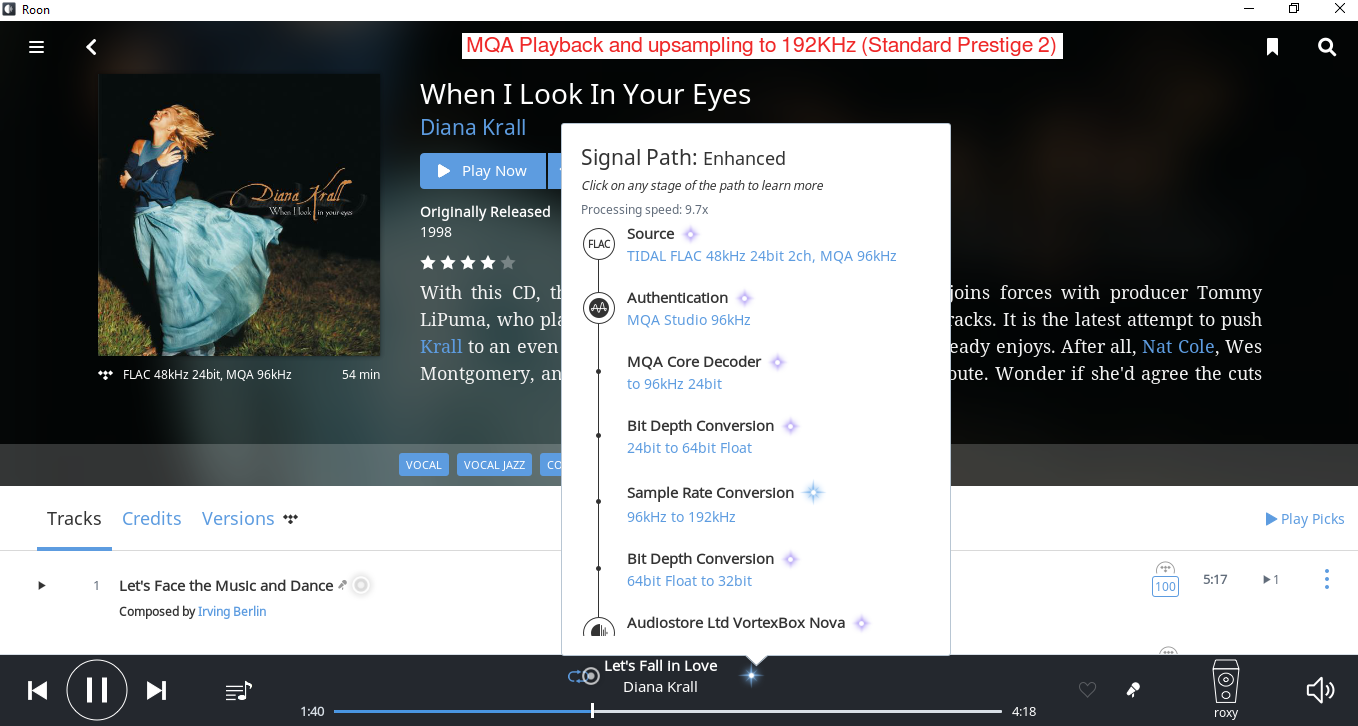The image size is (1358, 726).
Task: Click the '24bit to 64bit Float' stage
Action: tap(690, 448)
